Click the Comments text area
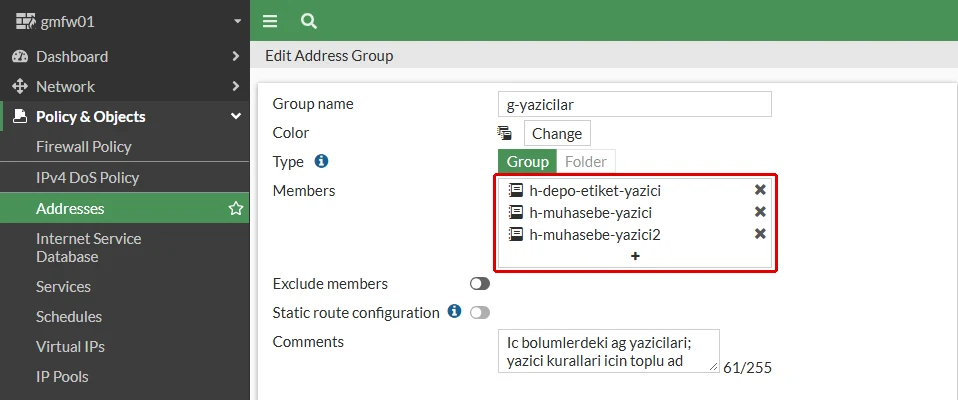 pyautogui.click(x=609, y=351)
